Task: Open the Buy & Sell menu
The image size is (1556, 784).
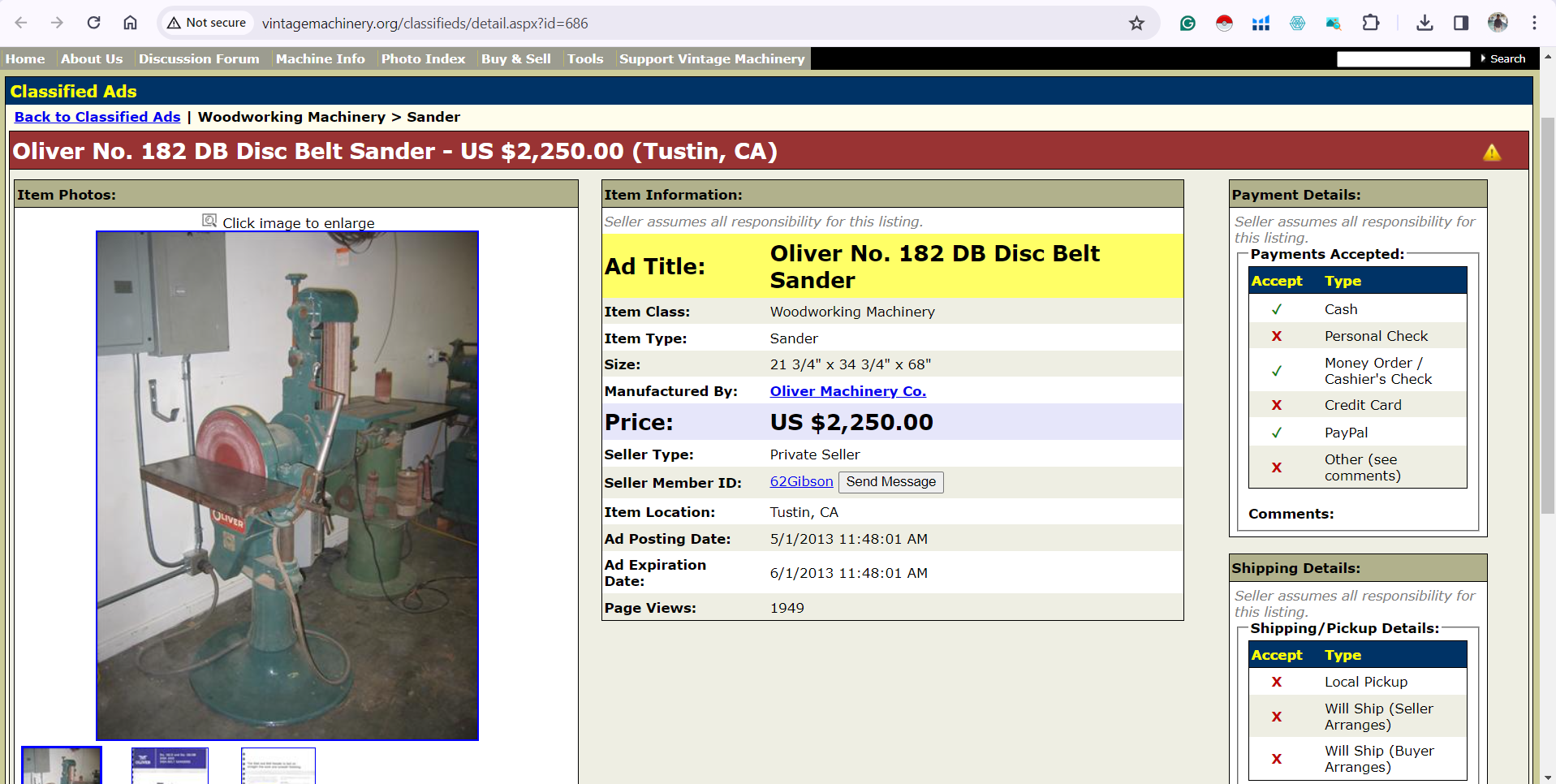Action: tap(516, 58)
